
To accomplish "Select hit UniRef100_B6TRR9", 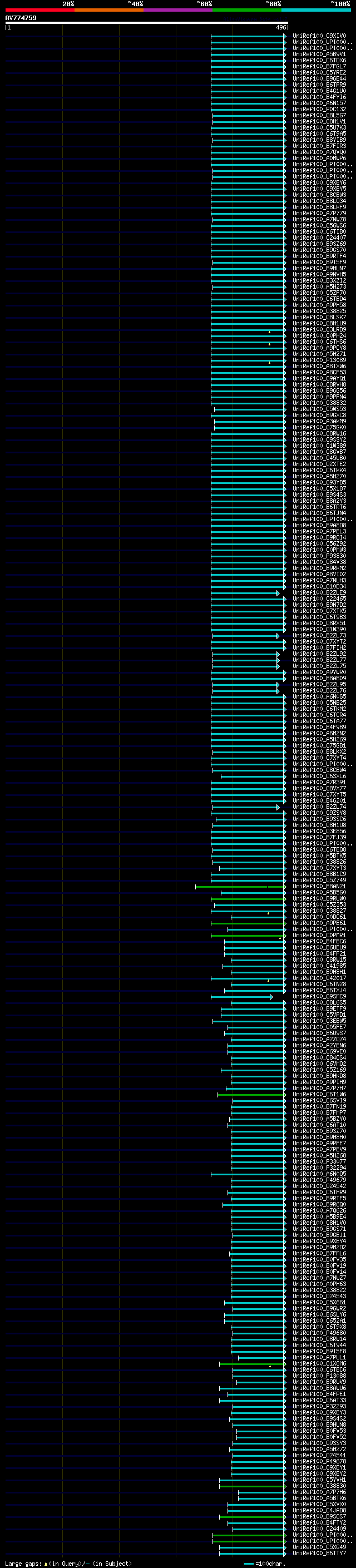I will pos(319,85).
